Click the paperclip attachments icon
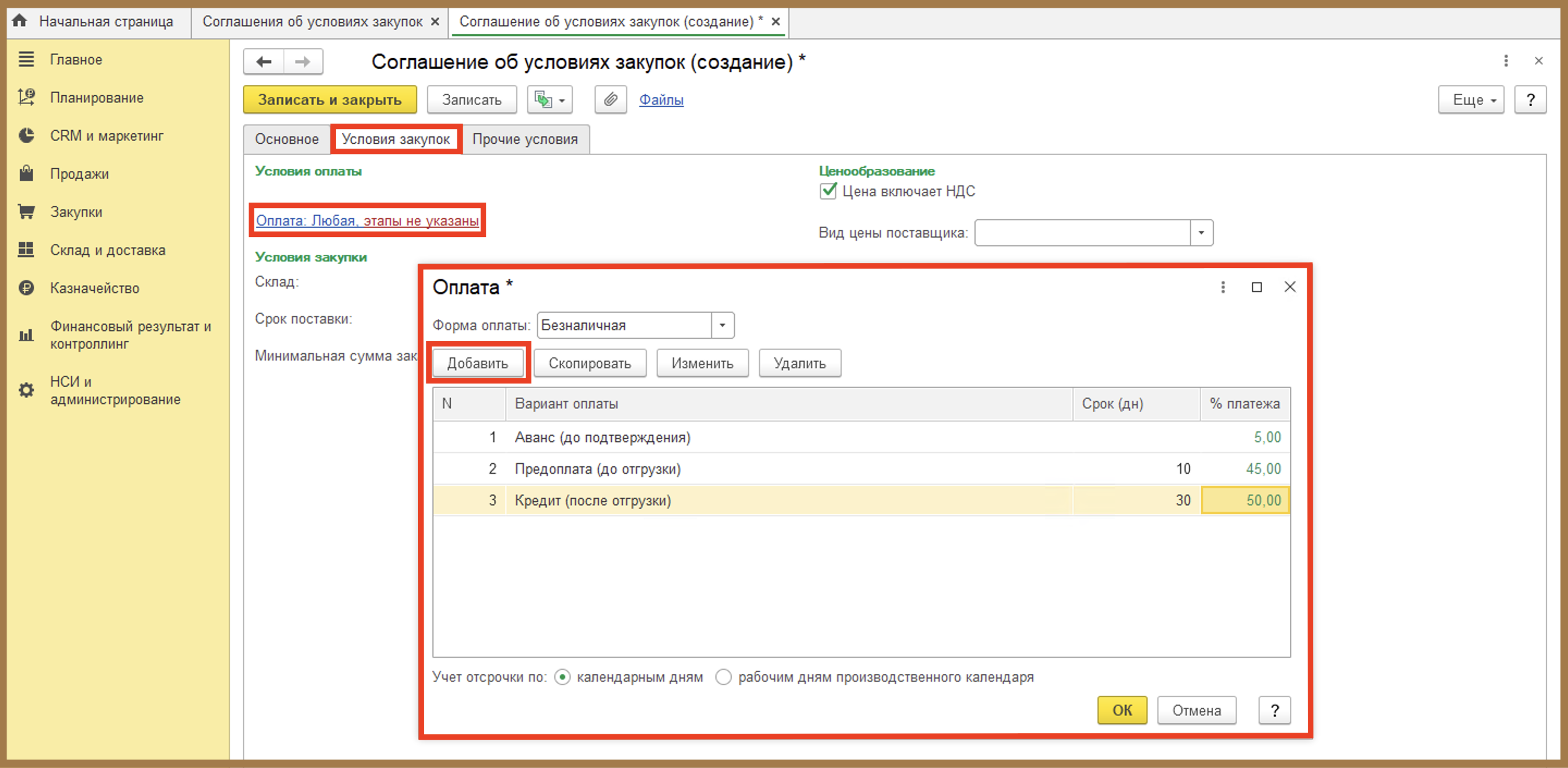 tap(610, 99)
